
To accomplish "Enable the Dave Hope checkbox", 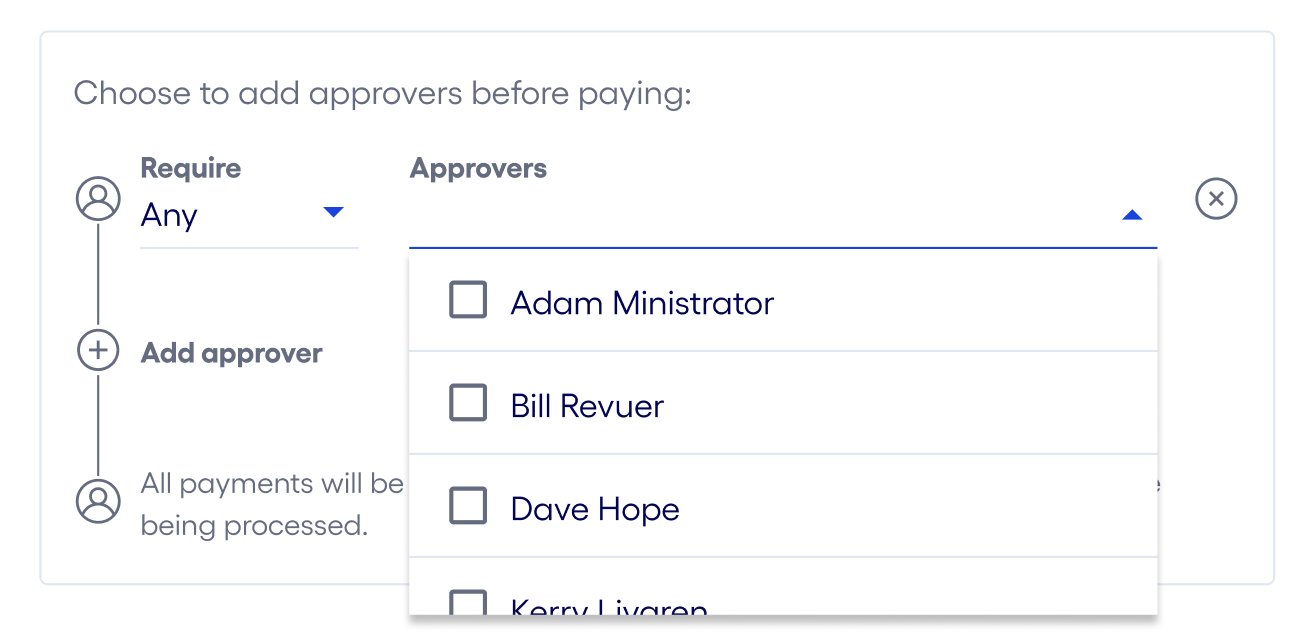I will 467,505.
